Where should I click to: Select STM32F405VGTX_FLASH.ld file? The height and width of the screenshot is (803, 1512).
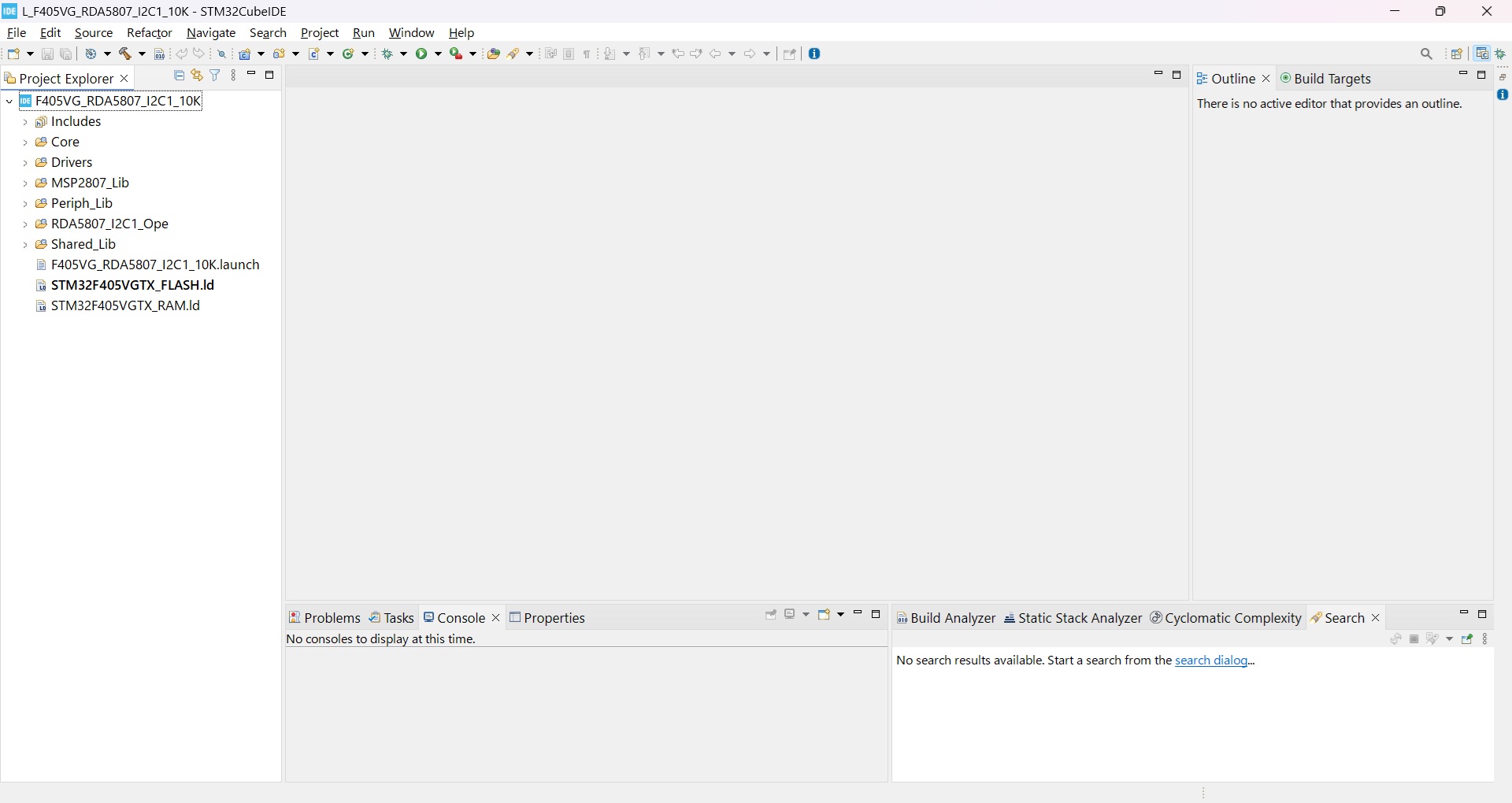(132, 286)
